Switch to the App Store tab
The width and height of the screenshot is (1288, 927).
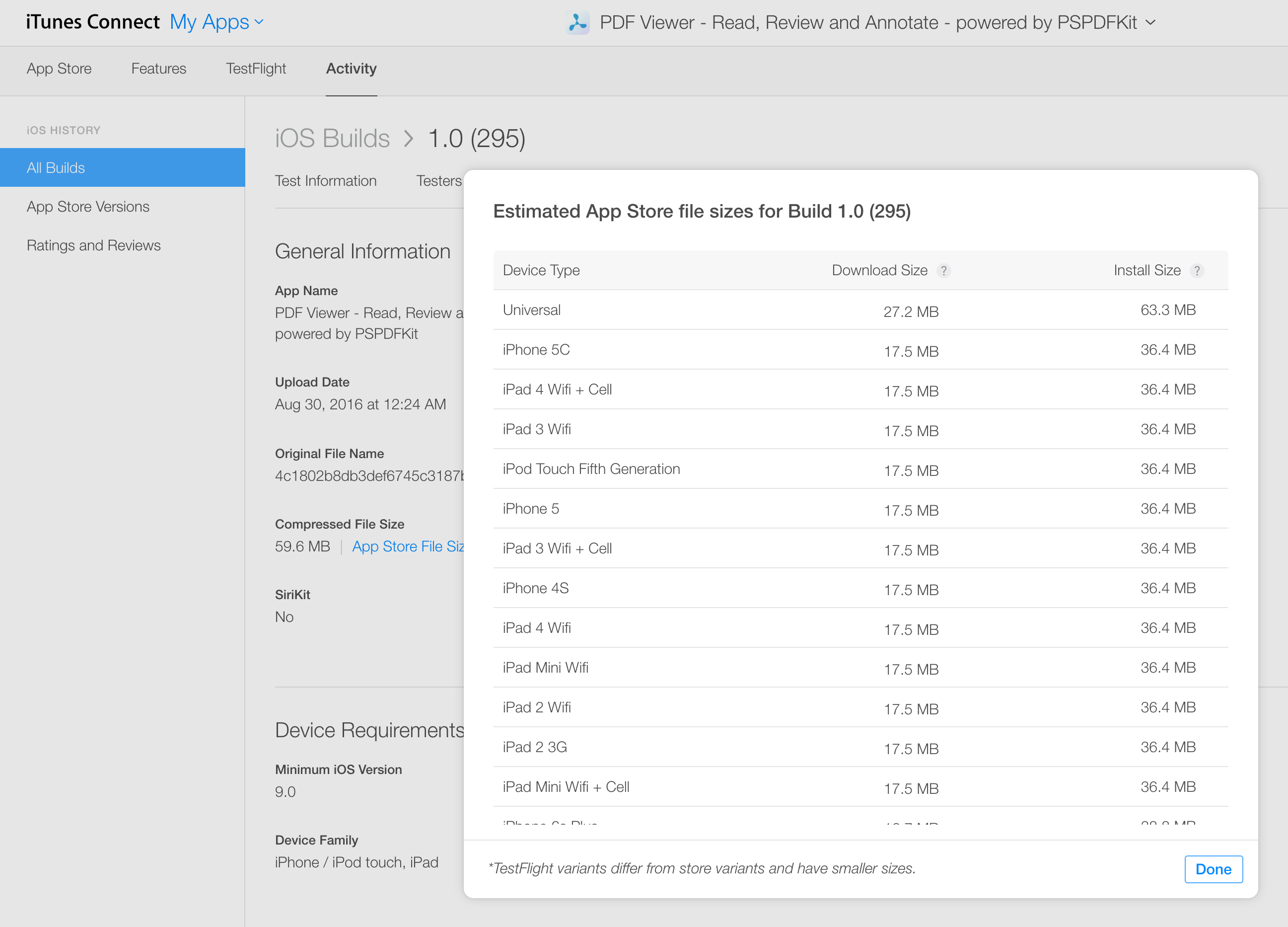(59, 68)
